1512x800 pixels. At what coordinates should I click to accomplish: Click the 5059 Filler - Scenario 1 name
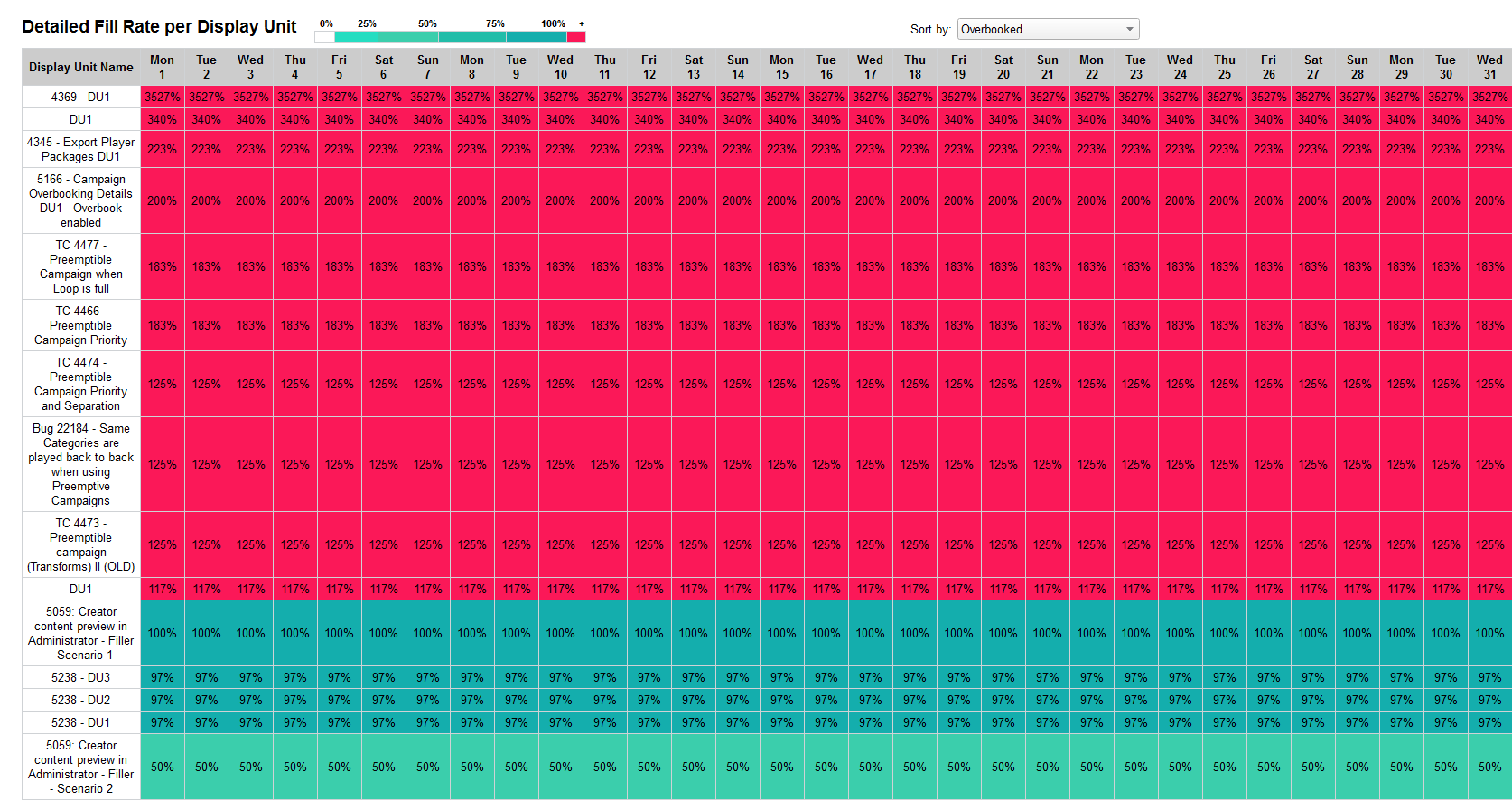point(81,633)
